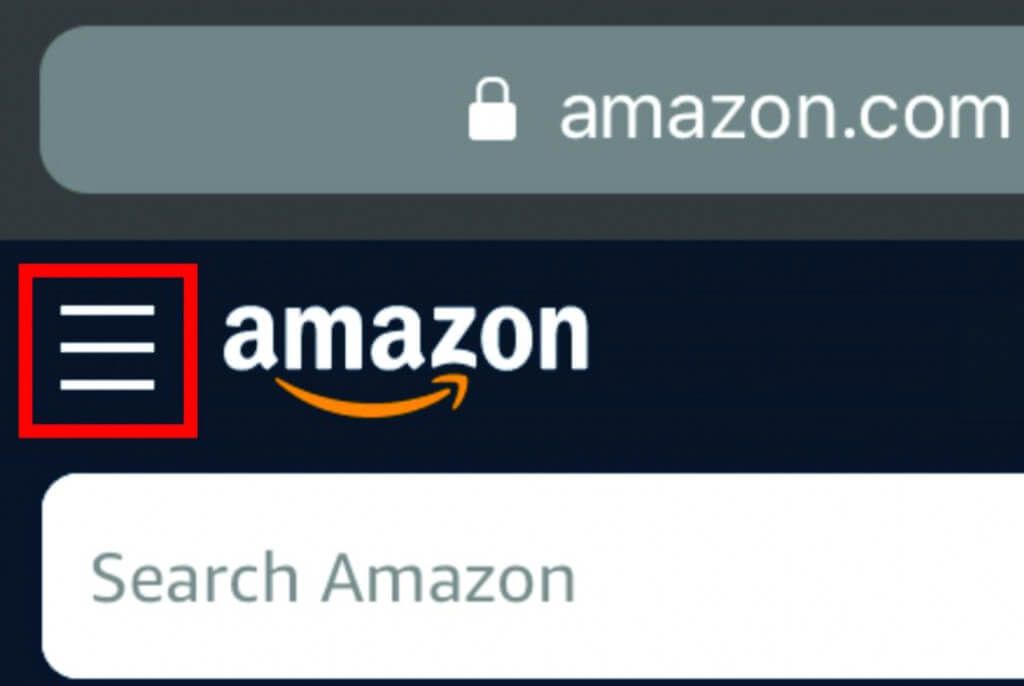View site security via the lock icon

click(492, 109)
